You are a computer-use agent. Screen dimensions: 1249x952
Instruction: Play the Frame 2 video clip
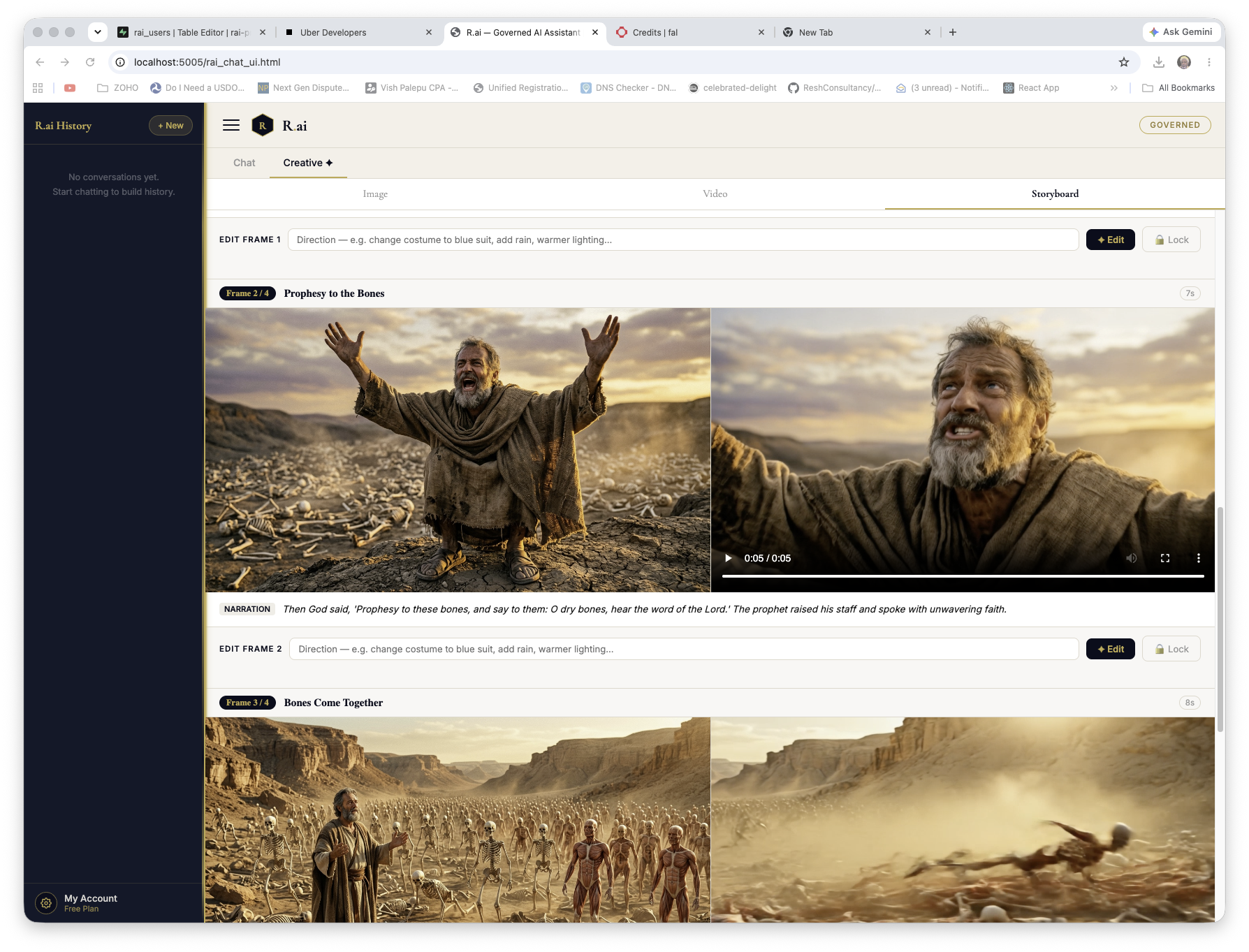(728, 558)
